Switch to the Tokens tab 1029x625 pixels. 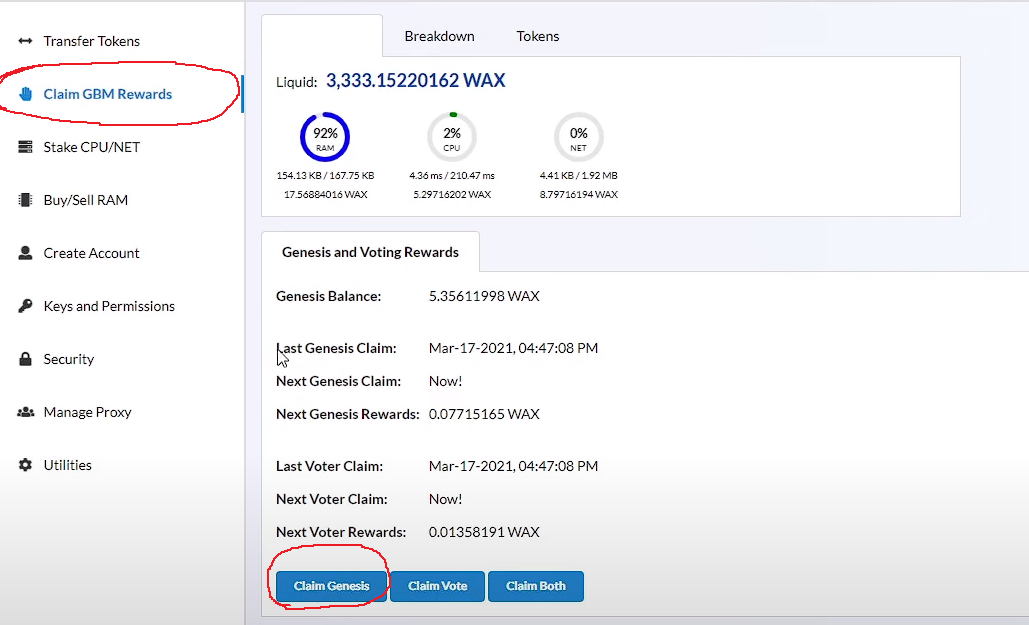point(537,36)
